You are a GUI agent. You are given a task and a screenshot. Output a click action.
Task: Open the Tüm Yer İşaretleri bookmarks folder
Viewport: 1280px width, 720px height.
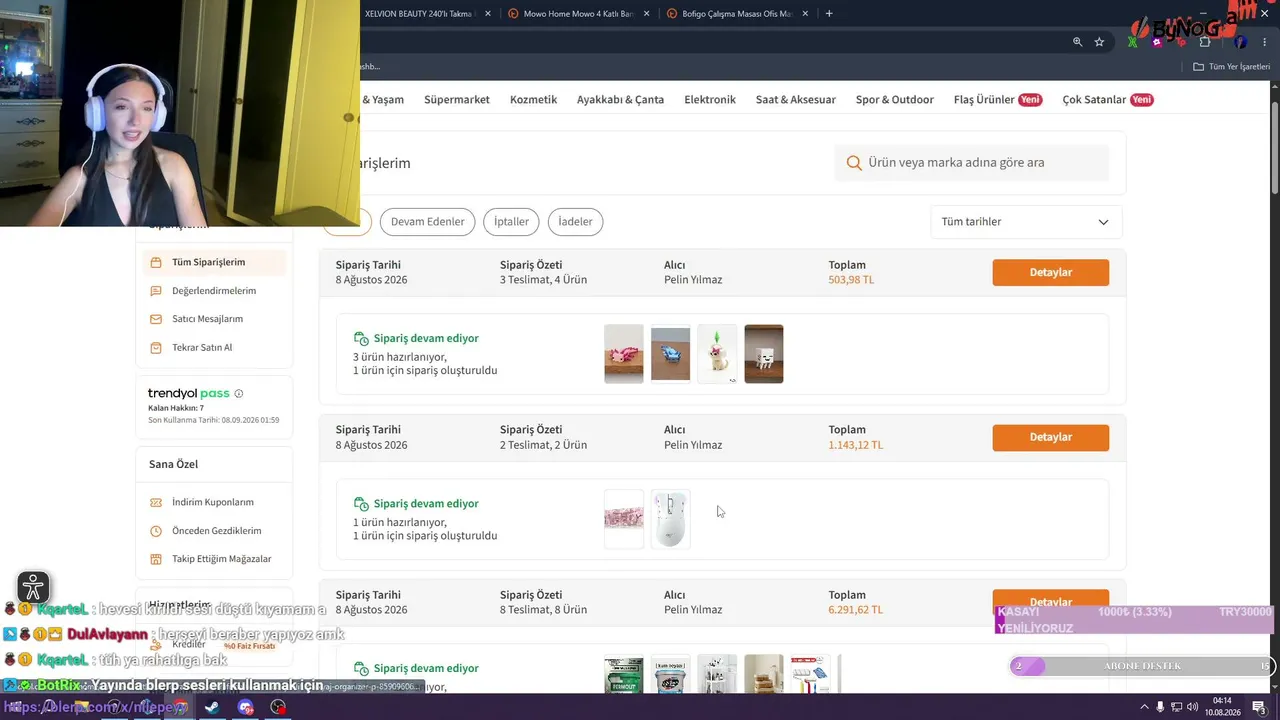coord(1232,67)
